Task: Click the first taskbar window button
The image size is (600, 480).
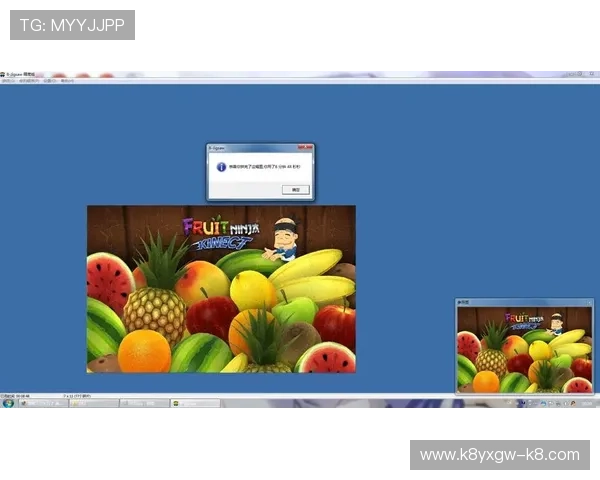Action: point(40,403)
